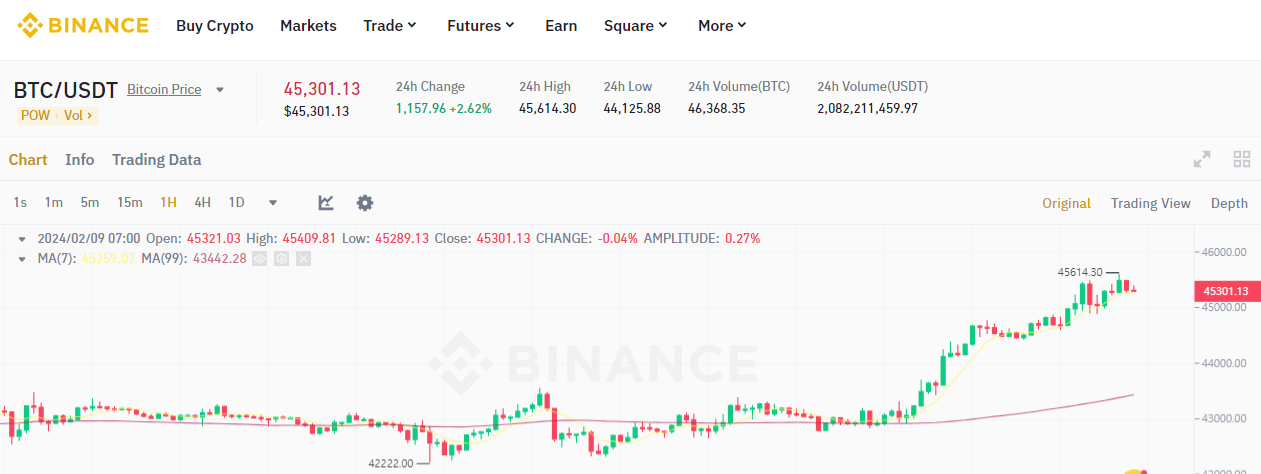Image resolution: width=1261 pixels, height=474 pixels.
Task: Click the 24h Volume(BTC) value 46,368.35
Action: [716, 108]
